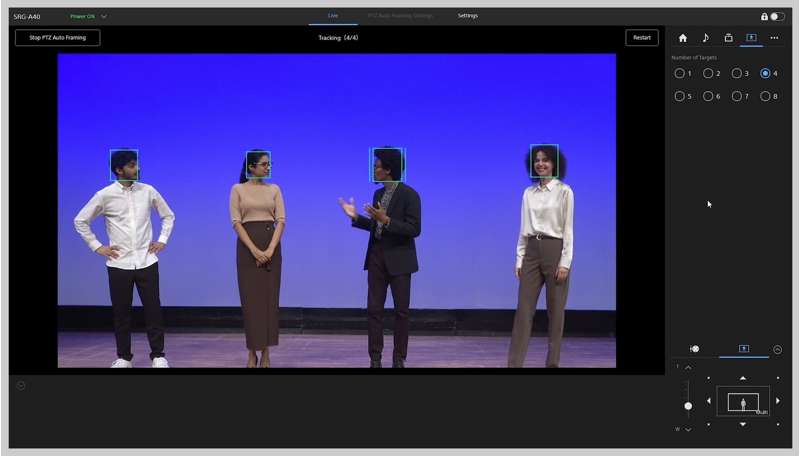
Task: Select 8 as number of targets
Action: (x=766, y=96)
